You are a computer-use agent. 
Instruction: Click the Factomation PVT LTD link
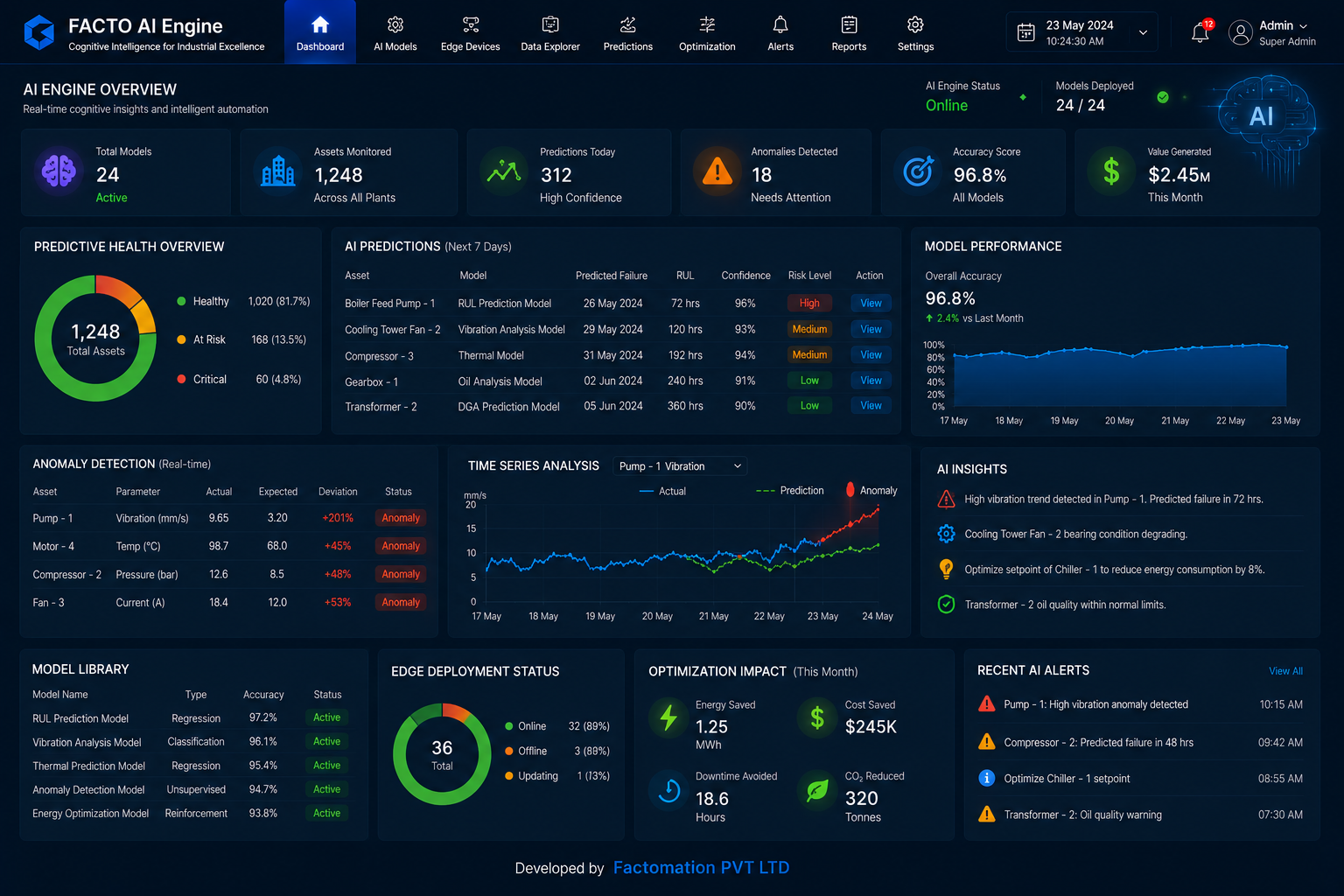[x=701, y=867]
